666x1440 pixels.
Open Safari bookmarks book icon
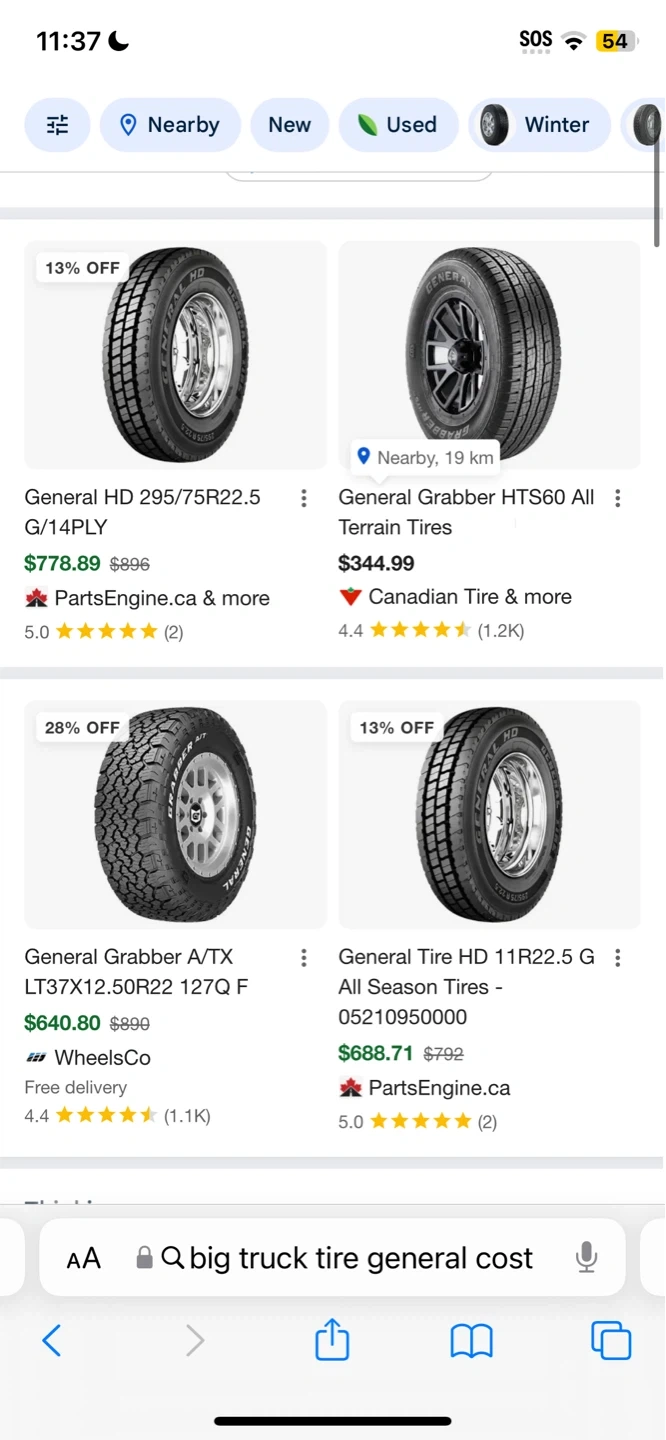pyautogui.click(x=471, y=1340)
